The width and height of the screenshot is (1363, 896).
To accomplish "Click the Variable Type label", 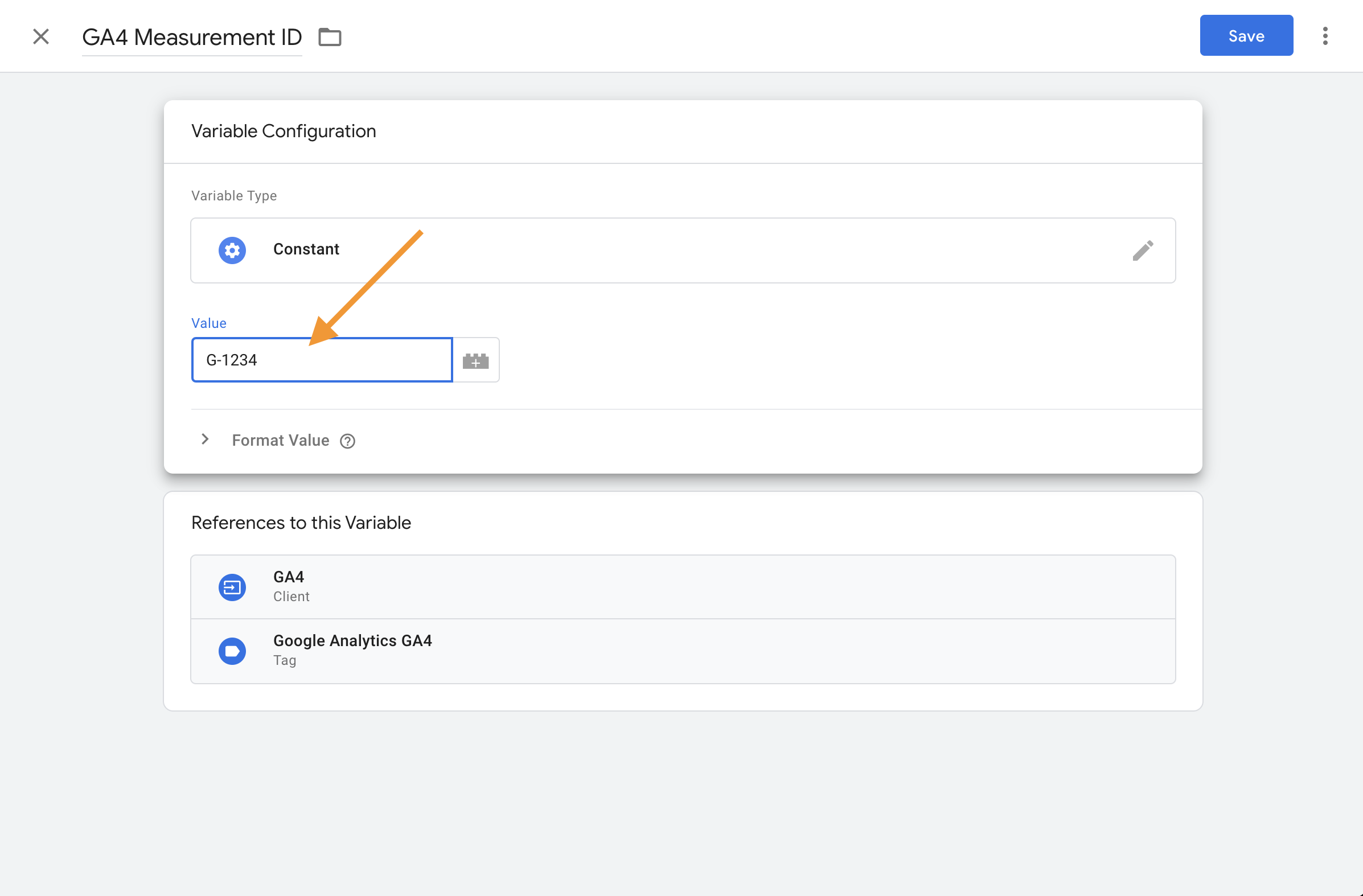I will click(x=233, y=196).
